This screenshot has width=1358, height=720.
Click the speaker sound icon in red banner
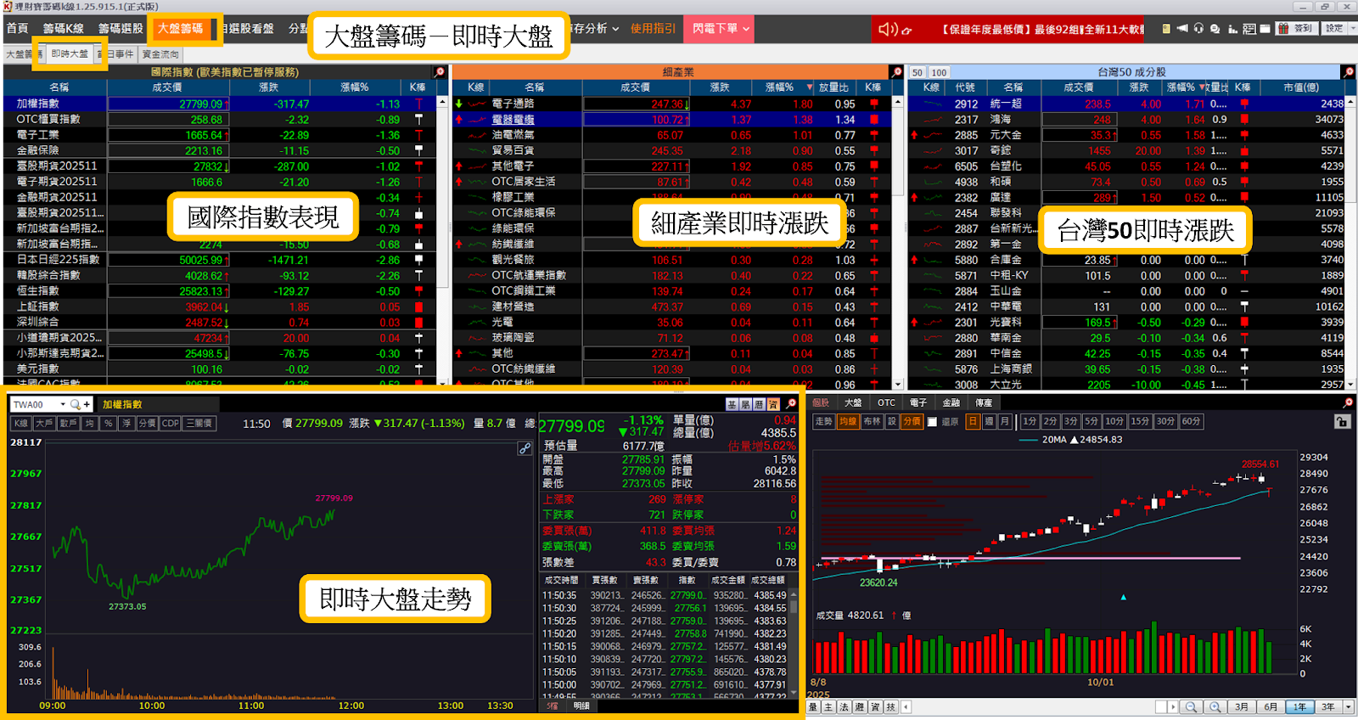click(887, 29)
